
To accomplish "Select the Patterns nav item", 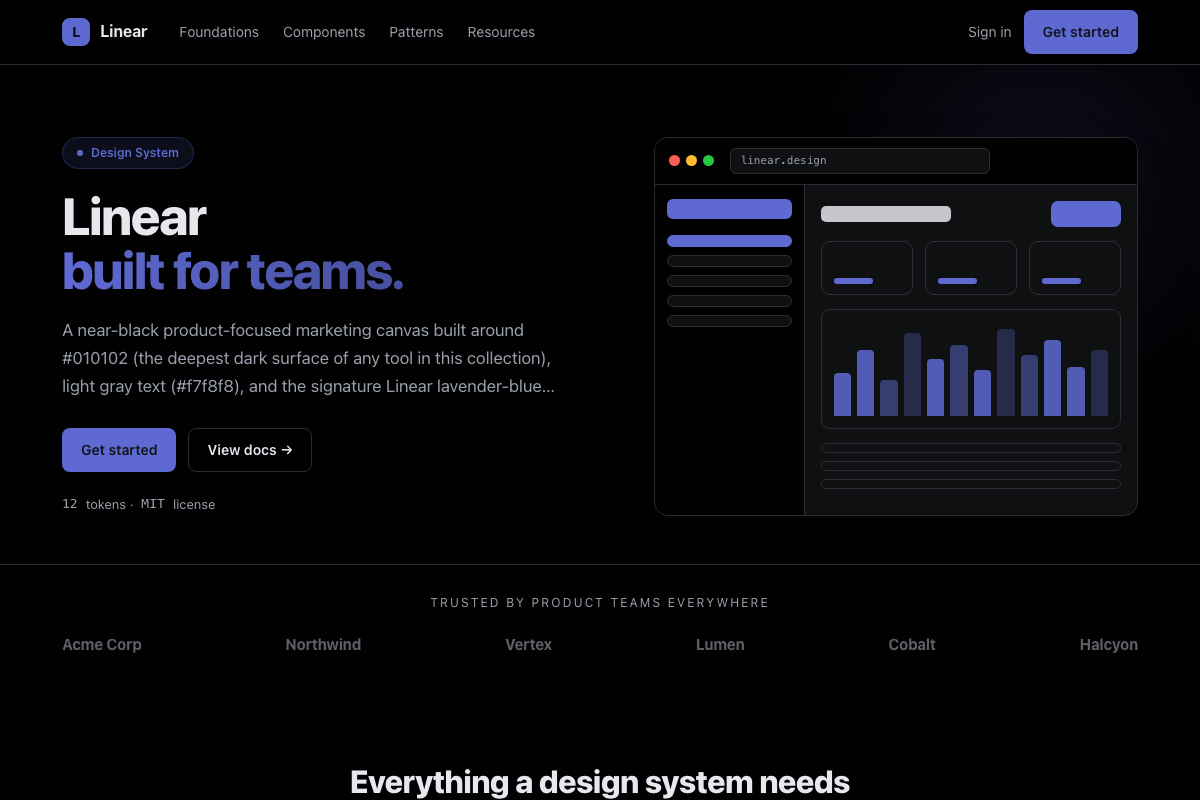I will [x=416, y=32].
